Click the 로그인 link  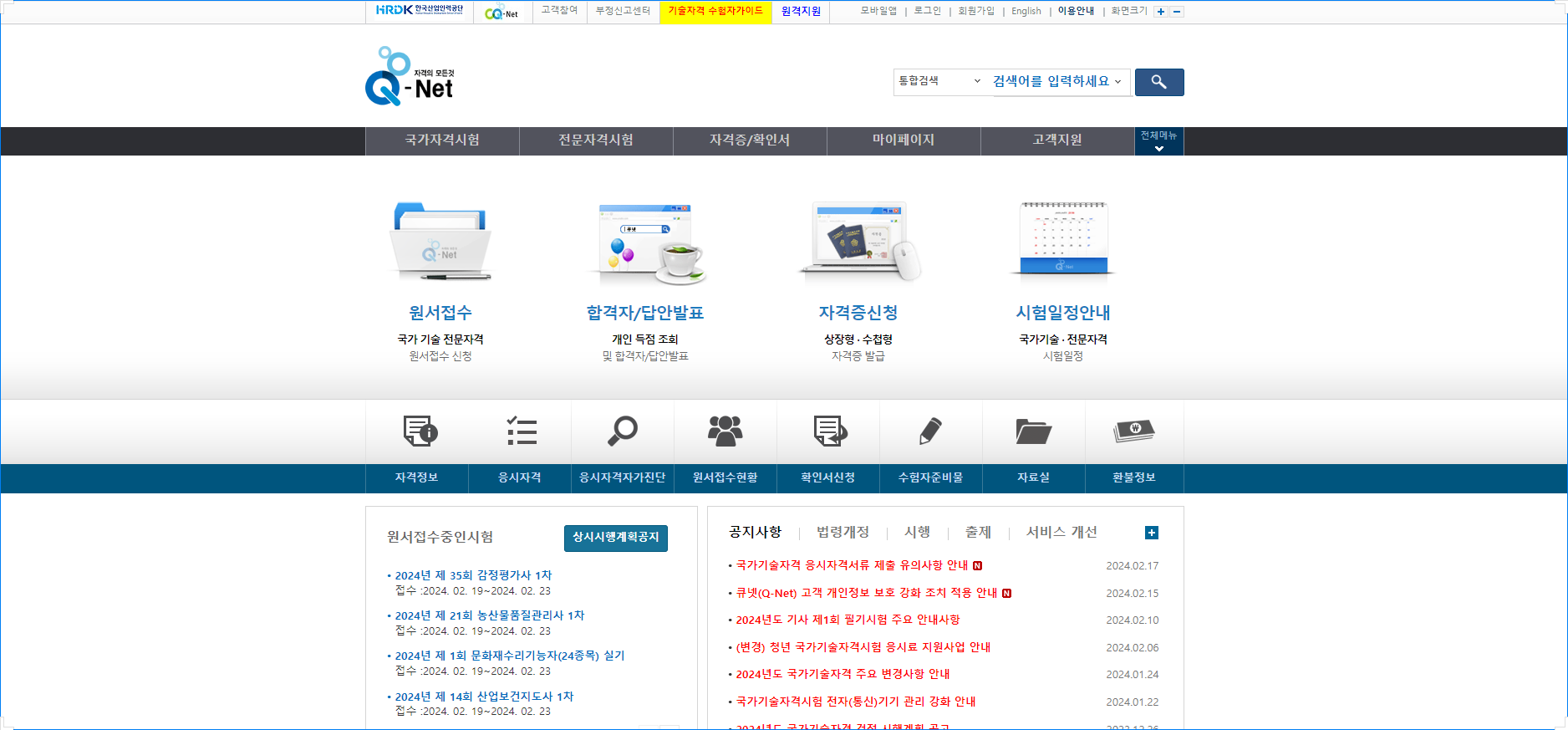pos(927,11)
